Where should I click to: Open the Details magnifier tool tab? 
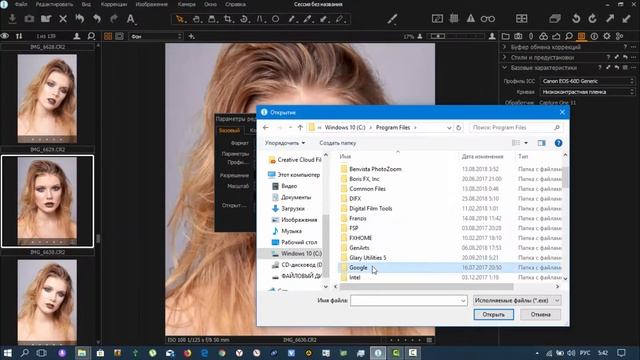click(569, 36)
